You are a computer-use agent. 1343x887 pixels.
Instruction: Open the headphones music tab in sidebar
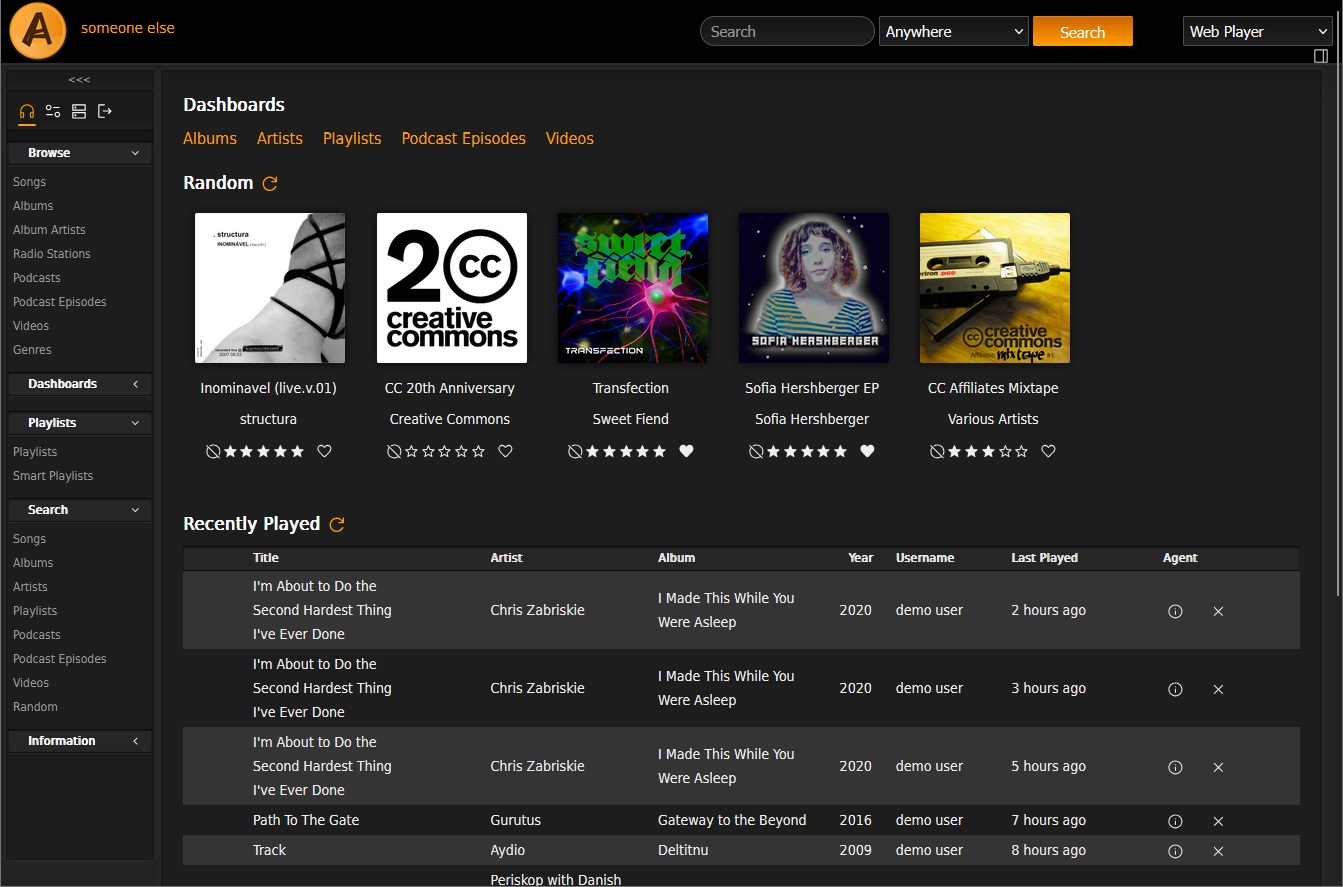27,111
